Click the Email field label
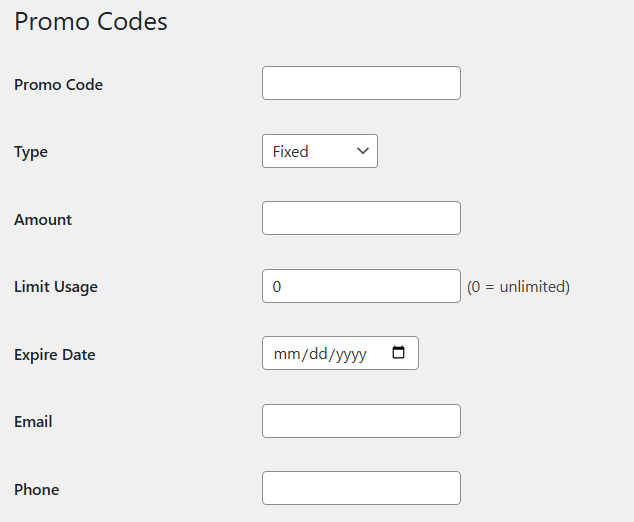The width and height of the screenshot is (634, 522). pos(33,422)
